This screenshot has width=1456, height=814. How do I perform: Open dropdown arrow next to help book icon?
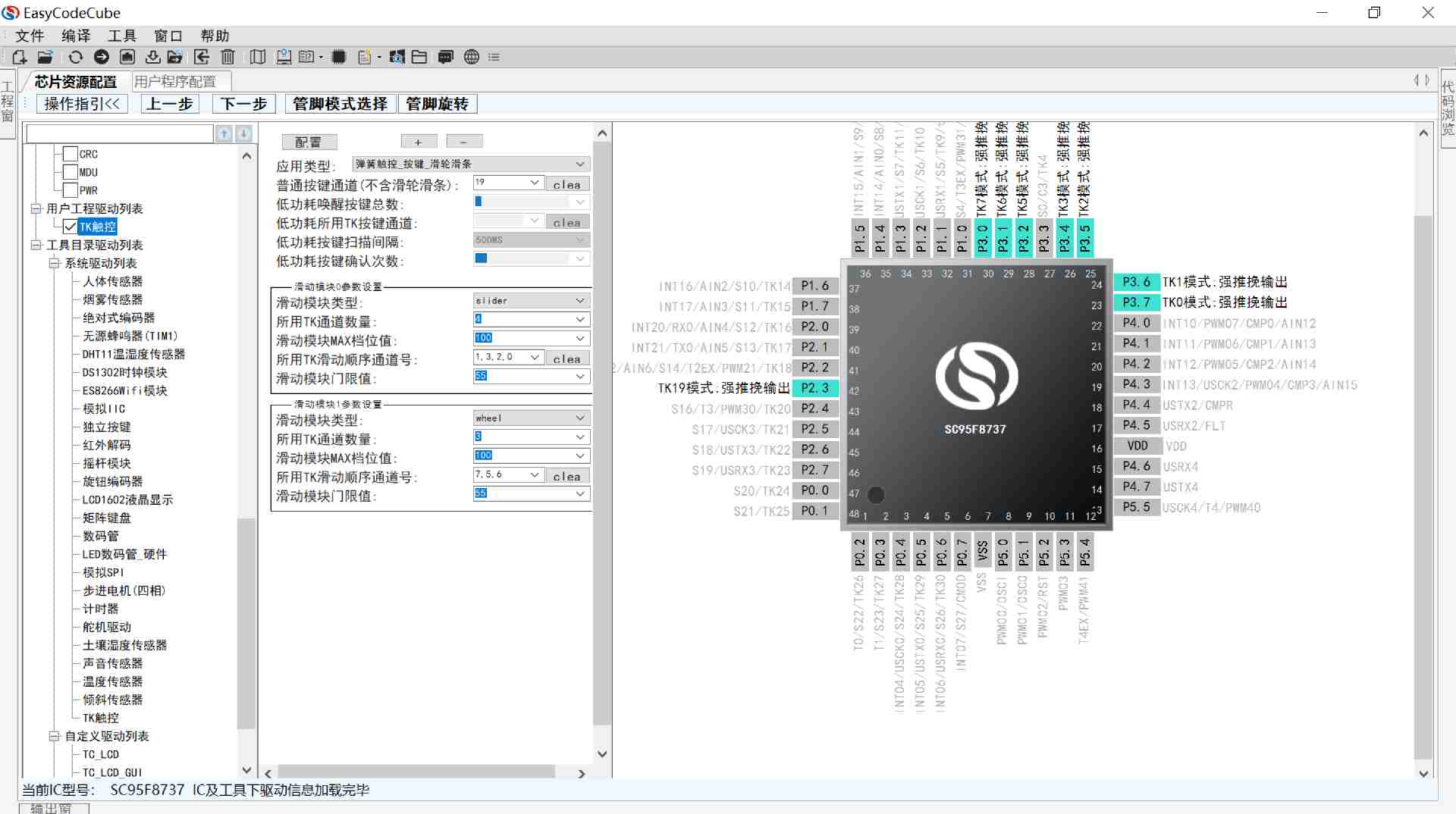[x=321, y=58]
